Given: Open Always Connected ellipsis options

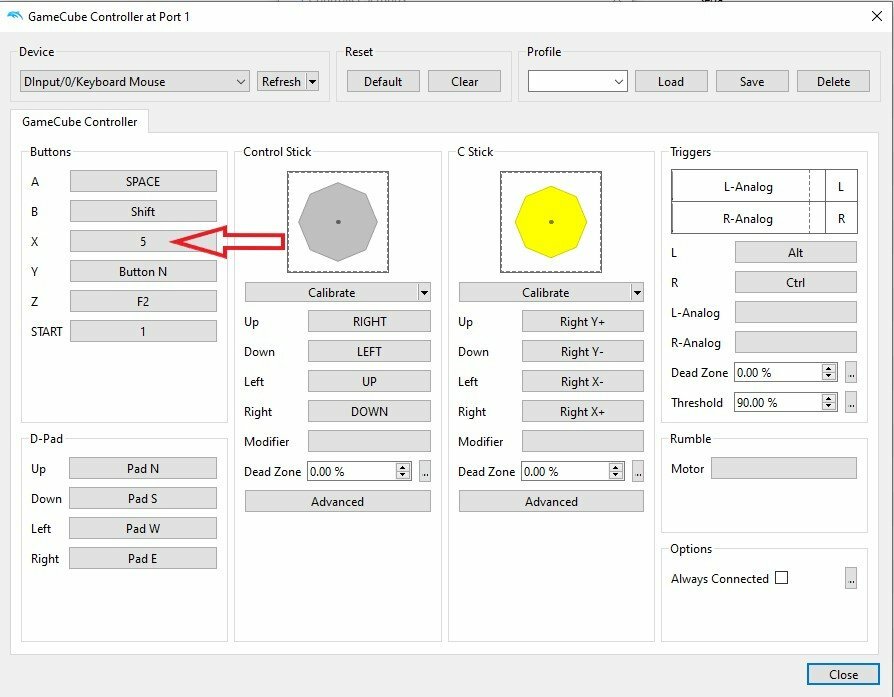Looking at the screenshot, I should pos(851,578).
